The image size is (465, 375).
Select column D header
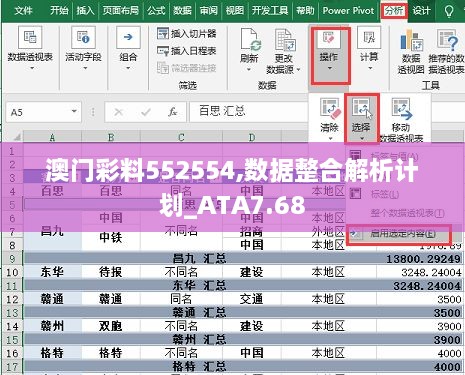252,137
